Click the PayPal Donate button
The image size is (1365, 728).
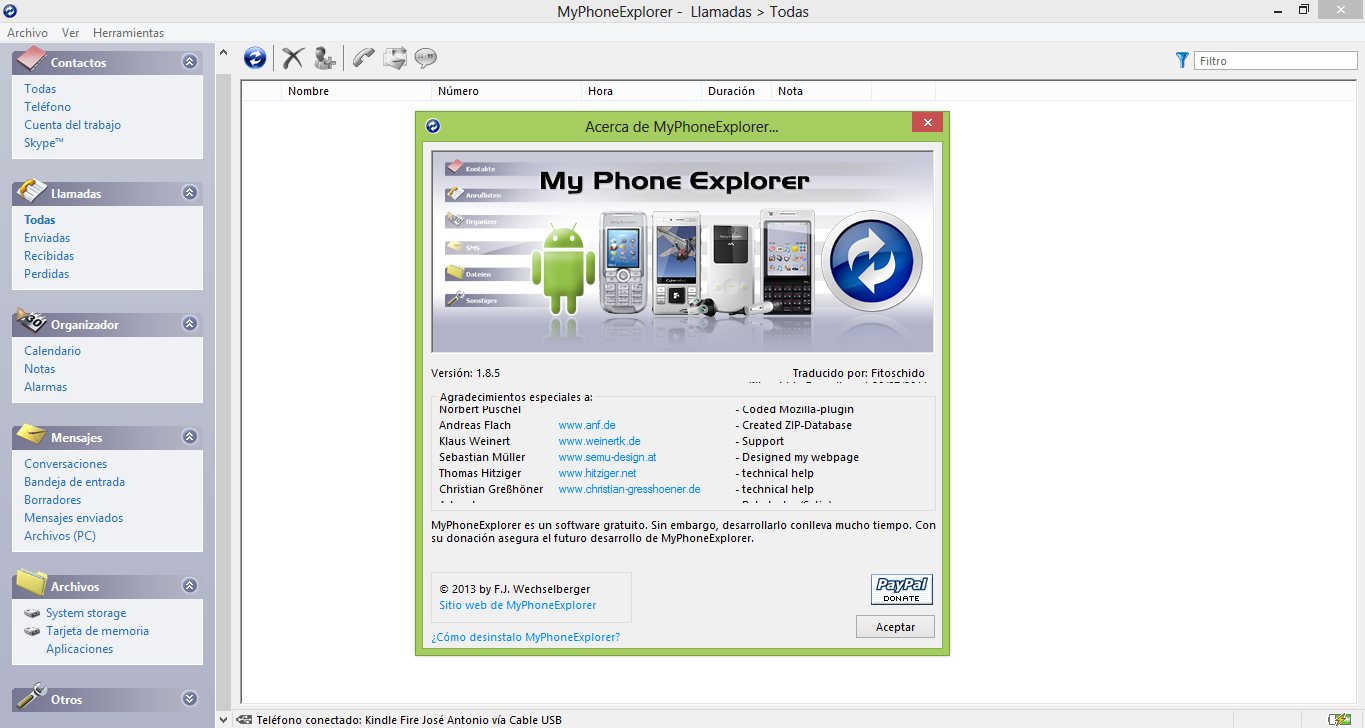click(x=901, y=590)
